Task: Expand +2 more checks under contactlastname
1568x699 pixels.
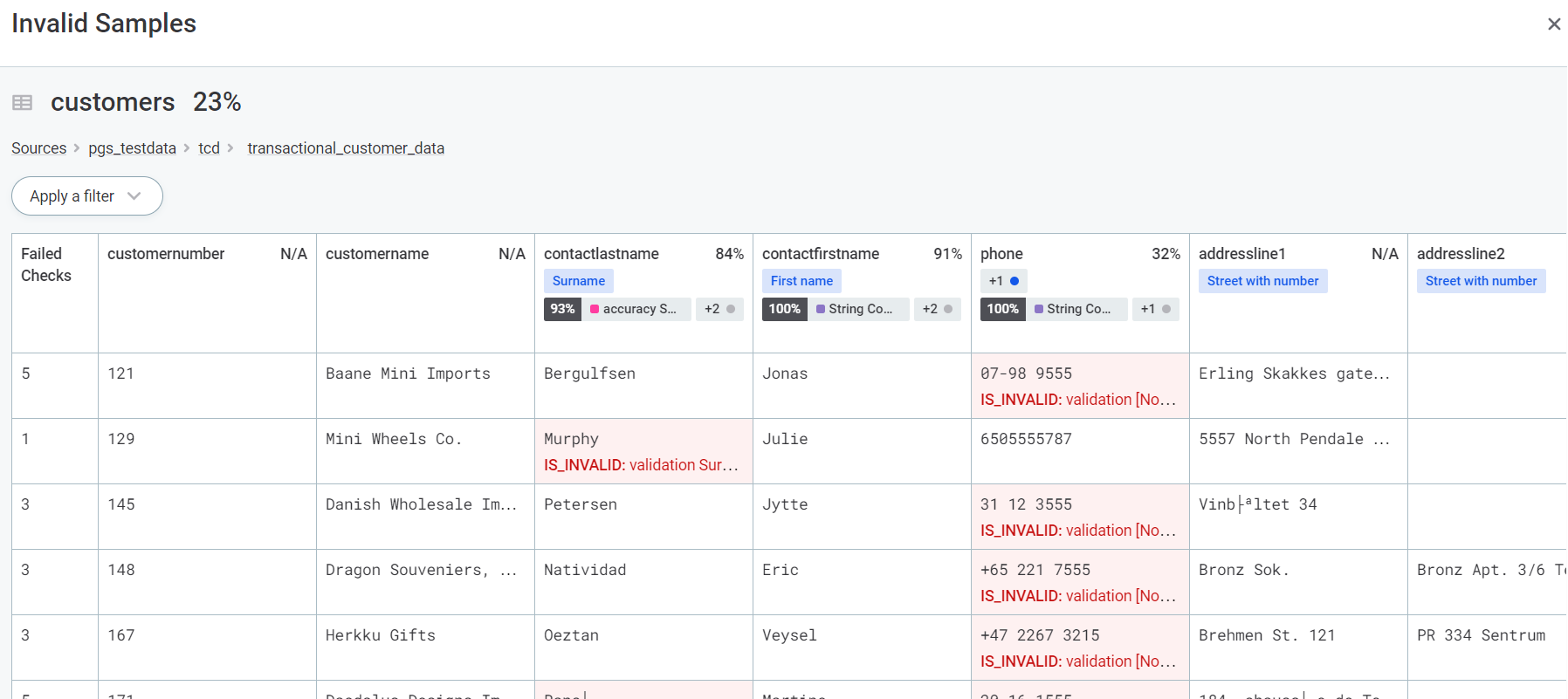Action: (x=719, y=309)
